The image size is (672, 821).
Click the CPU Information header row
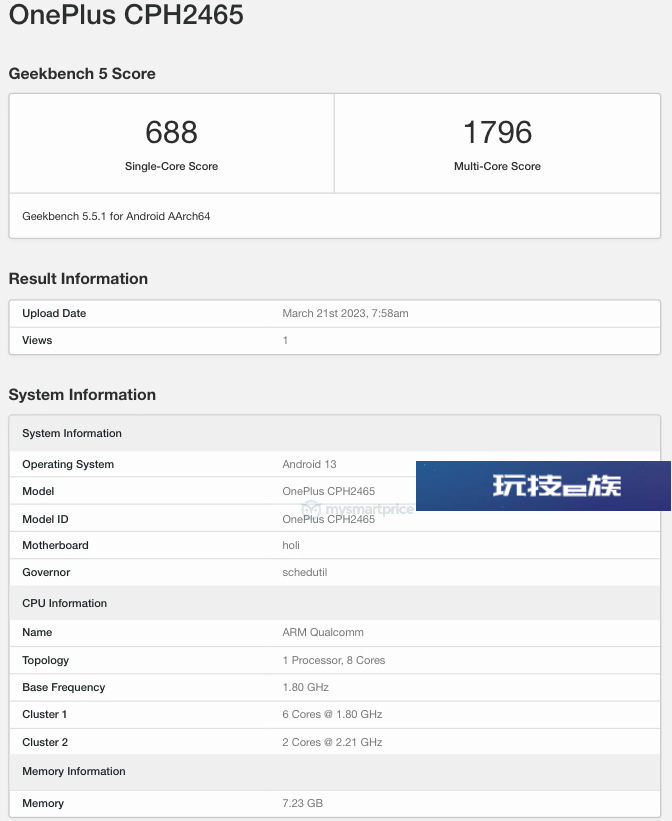tap(335, 603)
